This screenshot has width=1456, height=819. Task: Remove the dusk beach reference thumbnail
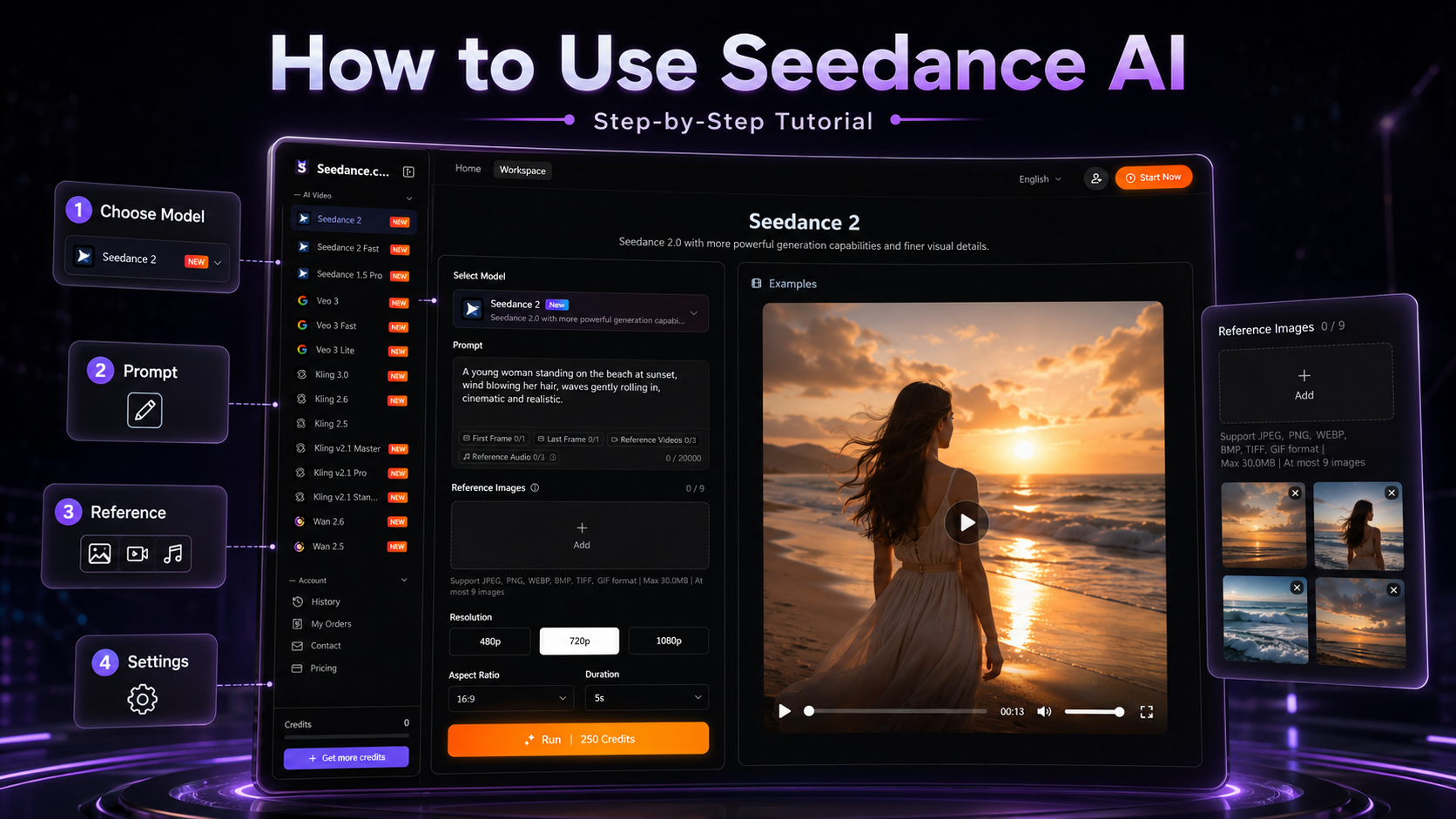click(x=1393, y=590)
